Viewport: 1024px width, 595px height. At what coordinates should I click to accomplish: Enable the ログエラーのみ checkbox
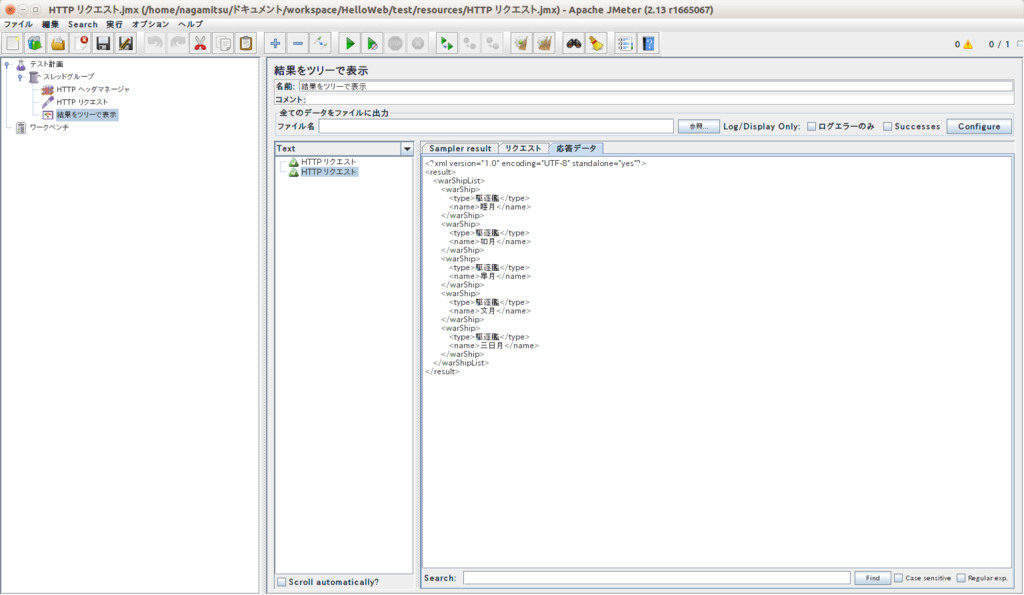[x=812, y=127]
